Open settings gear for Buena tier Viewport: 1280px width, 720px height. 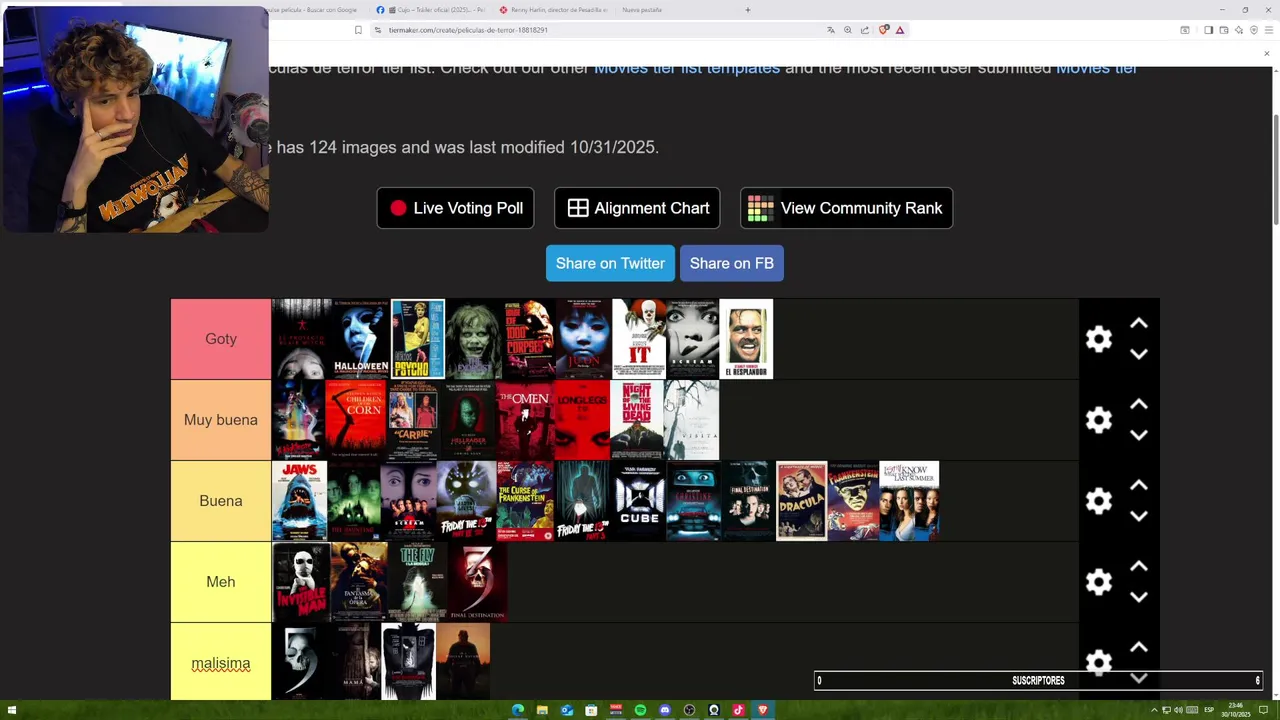tap(1099, 501)
